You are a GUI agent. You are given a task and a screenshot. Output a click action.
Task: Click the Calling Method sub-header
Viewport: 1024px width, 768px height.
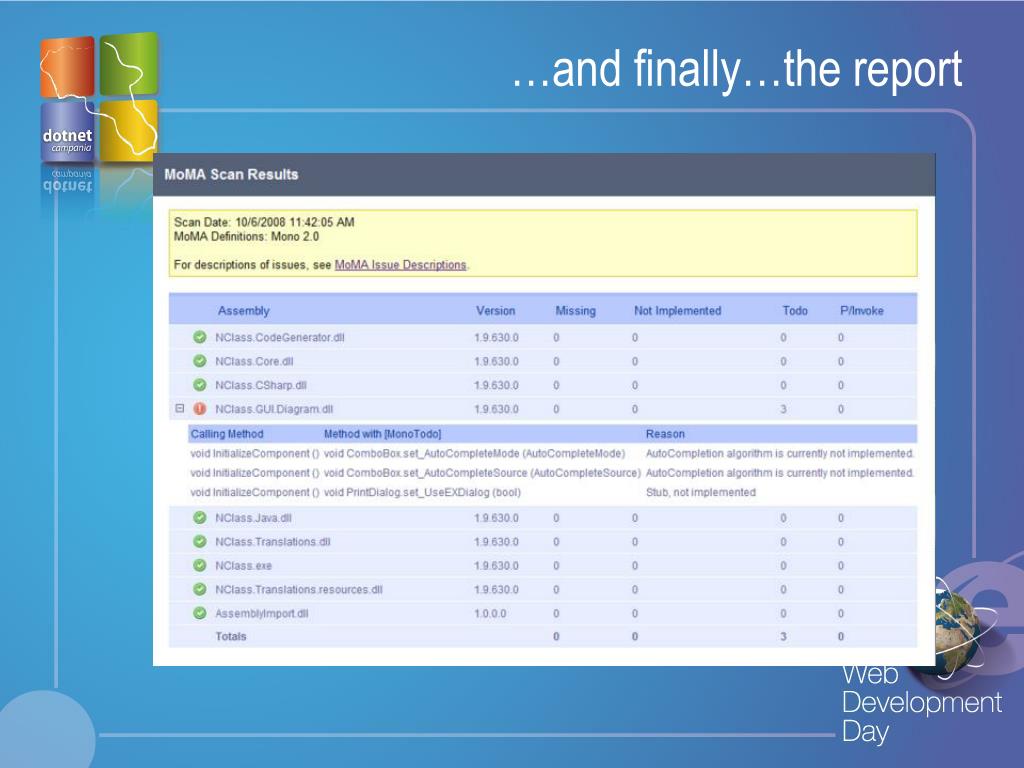point(227,434)
